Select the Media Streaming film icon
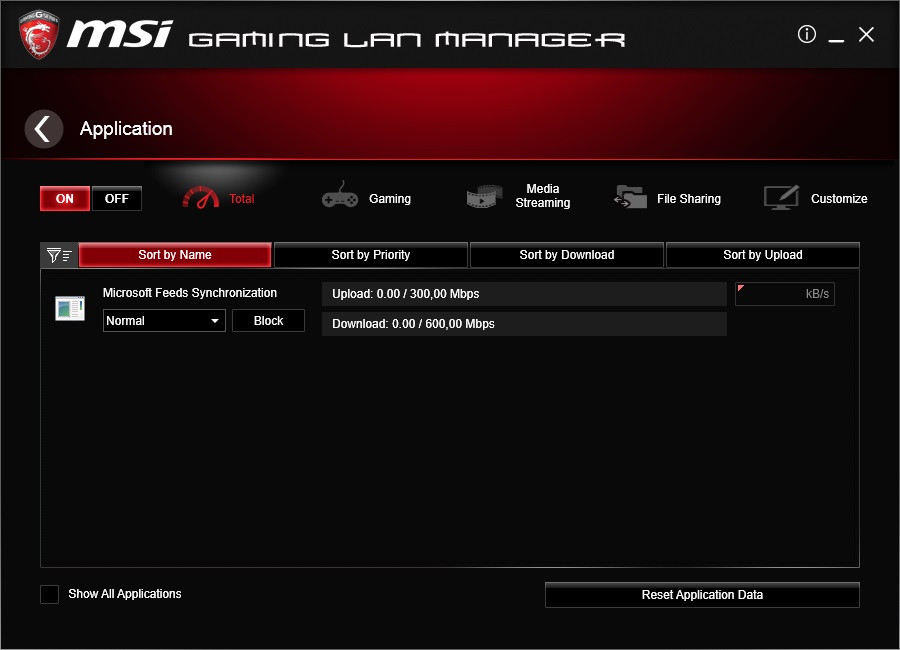This screenshot has height=650, width=900. pos(484,196)
